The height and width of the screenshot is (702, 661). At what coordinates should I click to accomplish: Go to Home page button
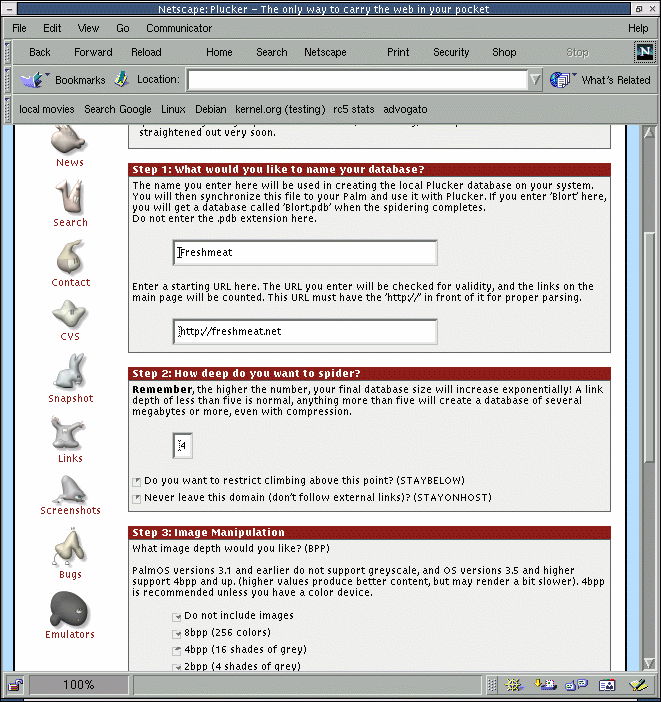pyautogui.click(x=219, y=52)
